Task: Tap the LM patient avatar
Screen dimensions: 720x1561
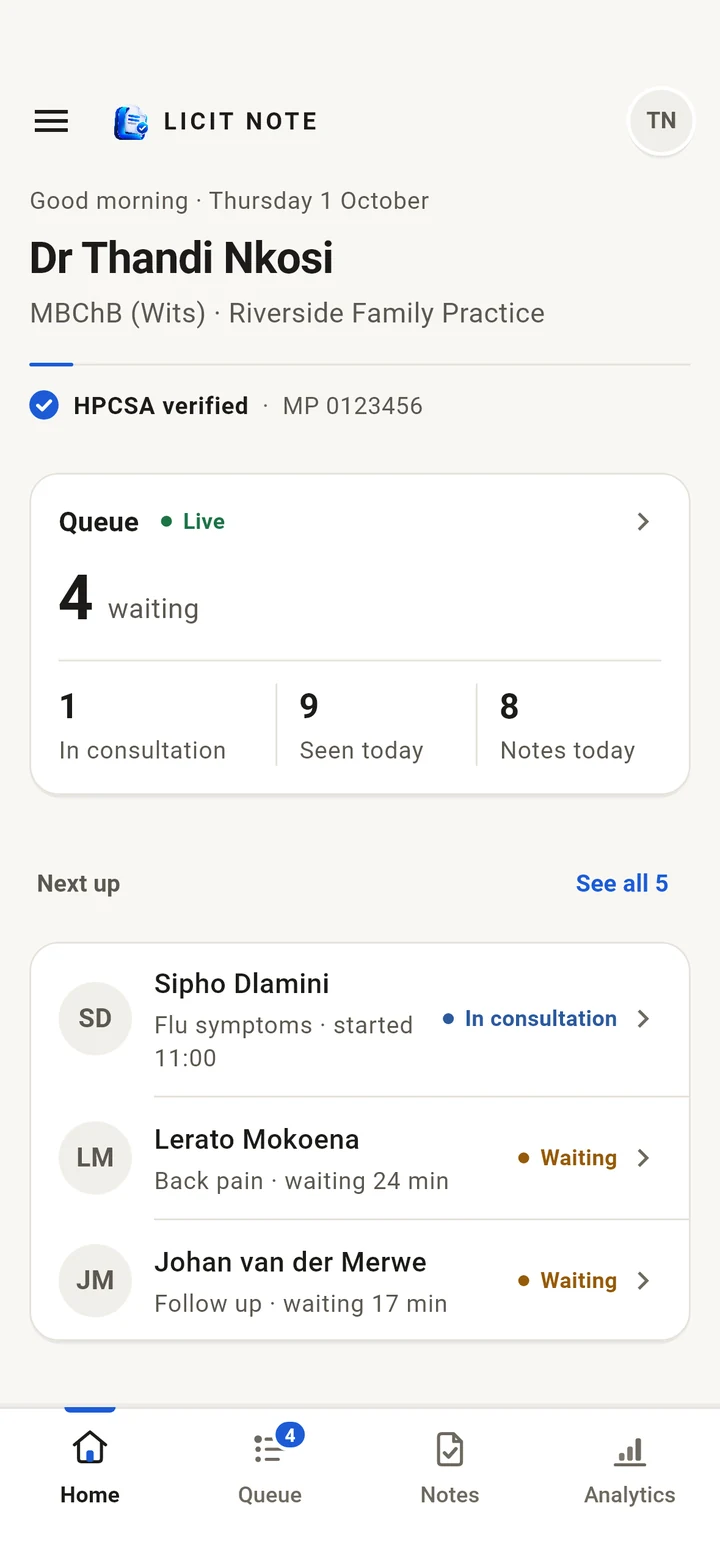Action: tap(95, 1157)
